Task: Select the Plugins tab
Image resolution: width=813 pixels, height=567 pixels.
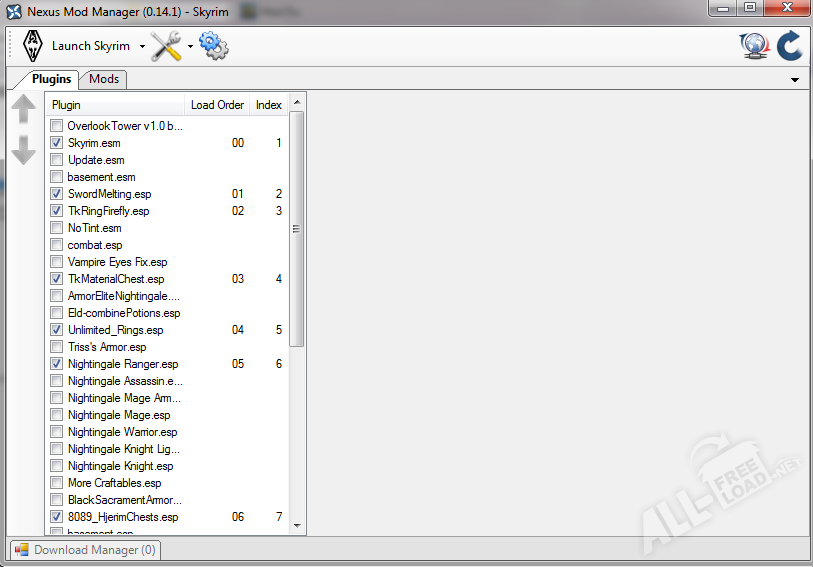Action: click(x=51, y=79)
